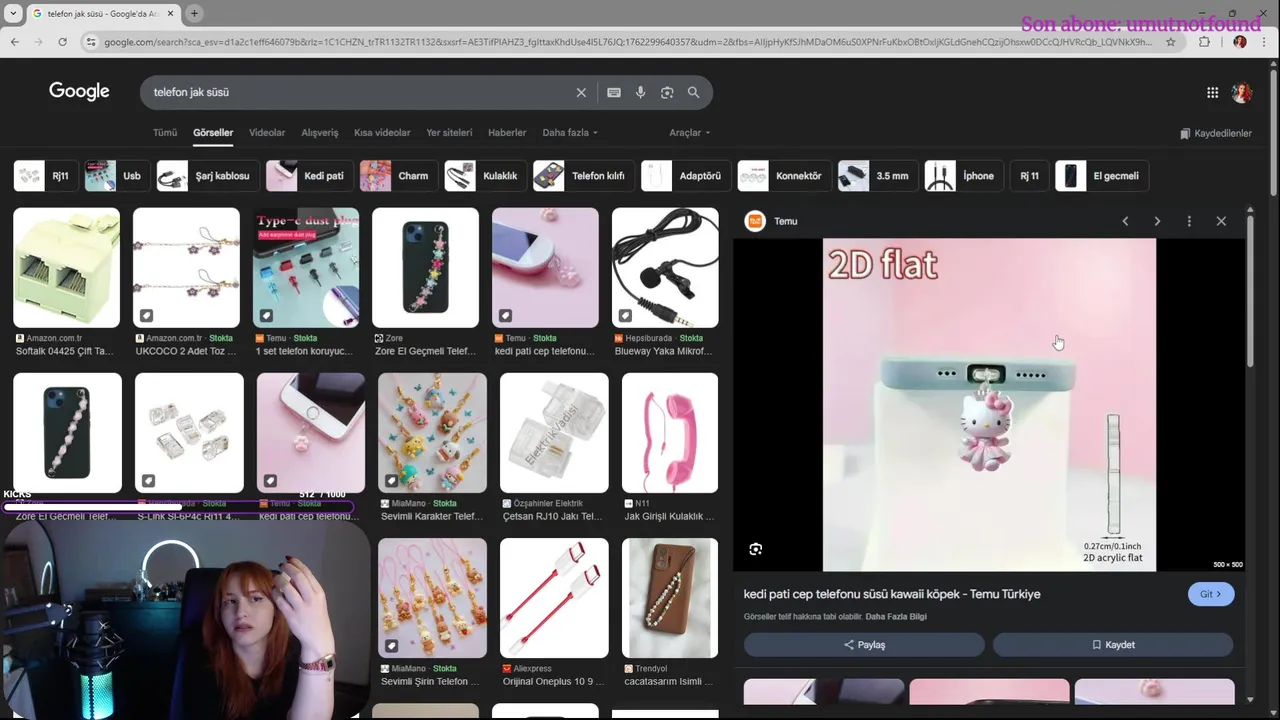The width and height of the screenshot is (1280, 720).
Task: Open Çetsan RJ10 Jakı result thumbnail
Action: click(554, 433)
